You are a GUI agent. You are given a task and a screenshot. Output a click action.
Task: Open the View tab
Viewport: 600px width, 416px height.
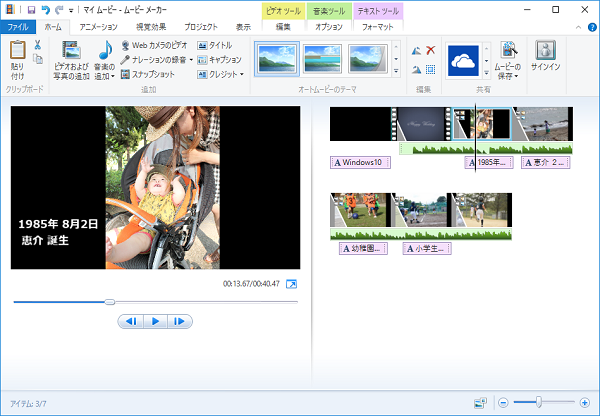tap(243, 27)
